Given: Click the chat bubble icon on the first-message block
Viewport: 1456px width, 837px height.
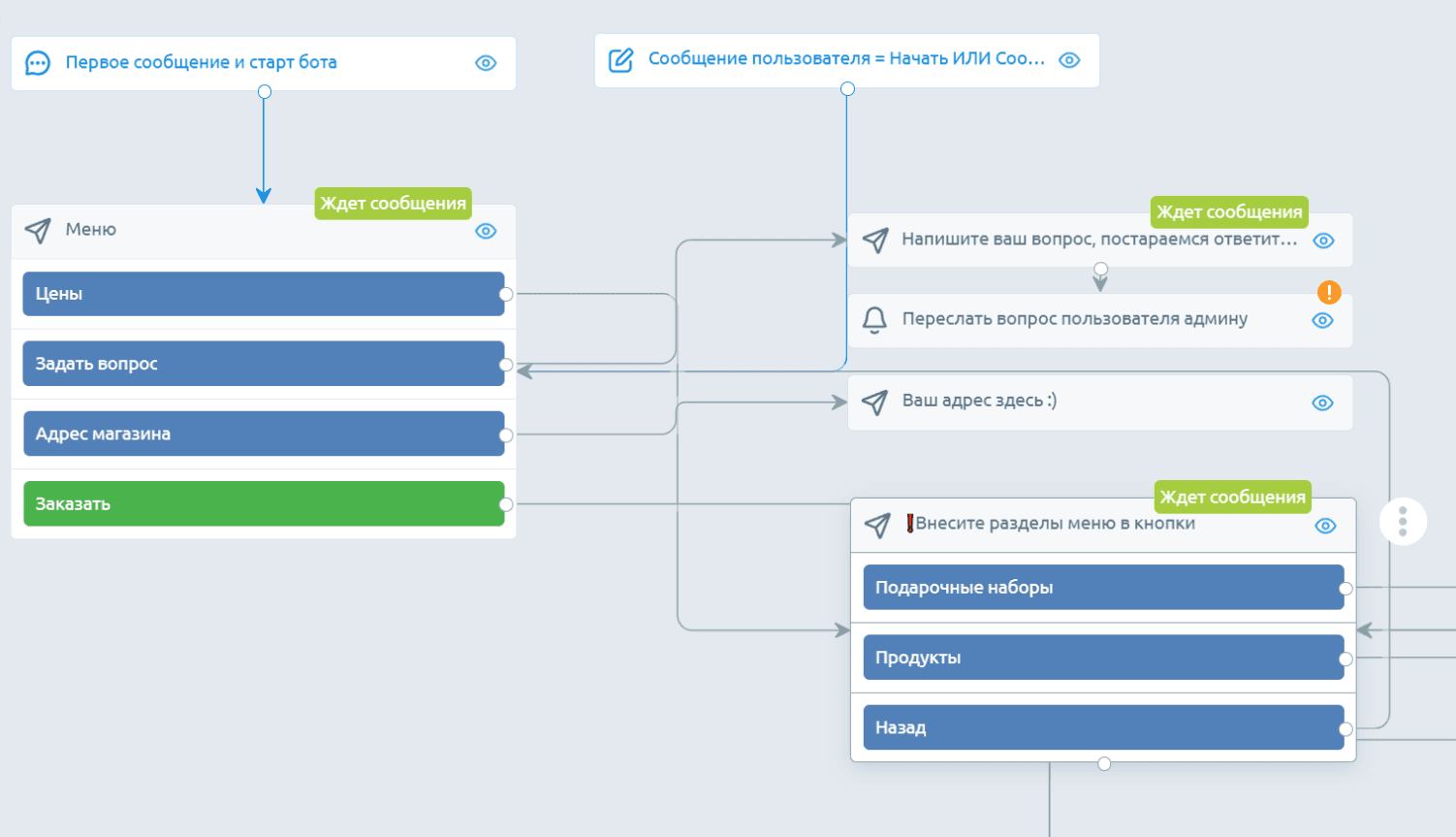Looking at the screenshot, I should point(38,63).
